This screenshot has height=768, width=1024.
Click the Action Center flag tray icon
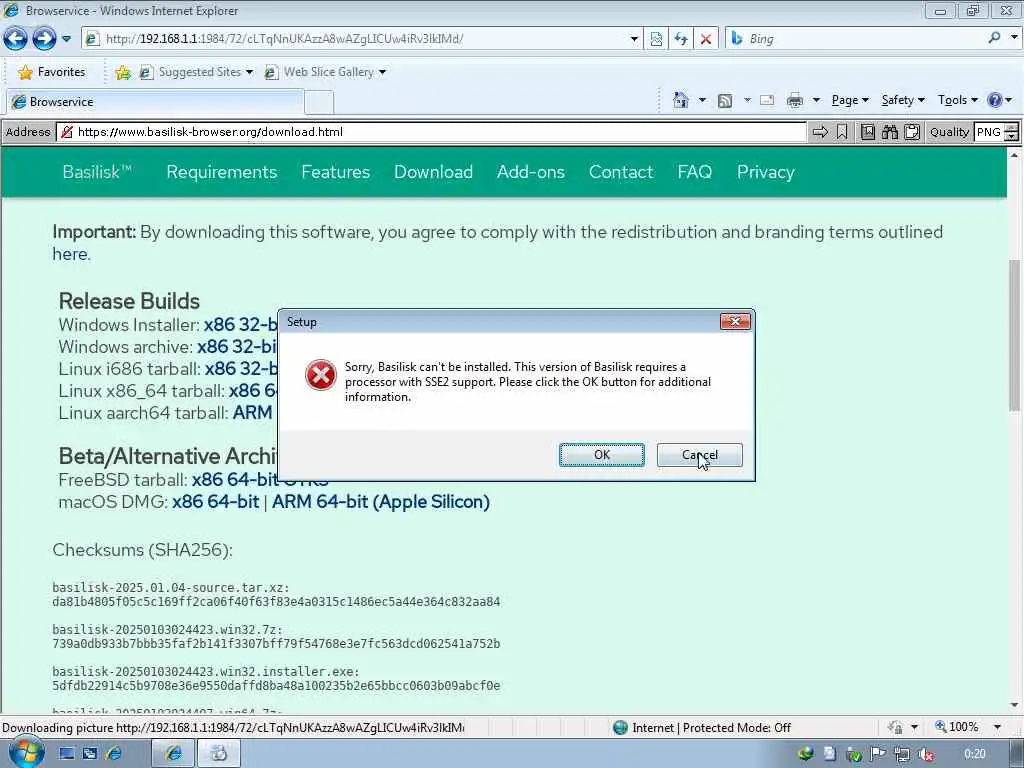click(x=878, y=754)
